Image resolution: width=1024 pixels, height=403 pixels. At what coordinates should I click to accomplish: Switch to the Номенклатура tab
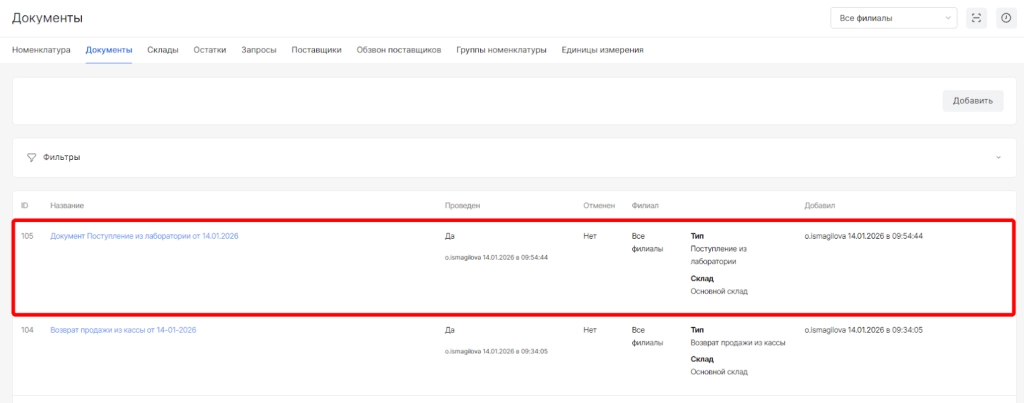click(41, 50)
